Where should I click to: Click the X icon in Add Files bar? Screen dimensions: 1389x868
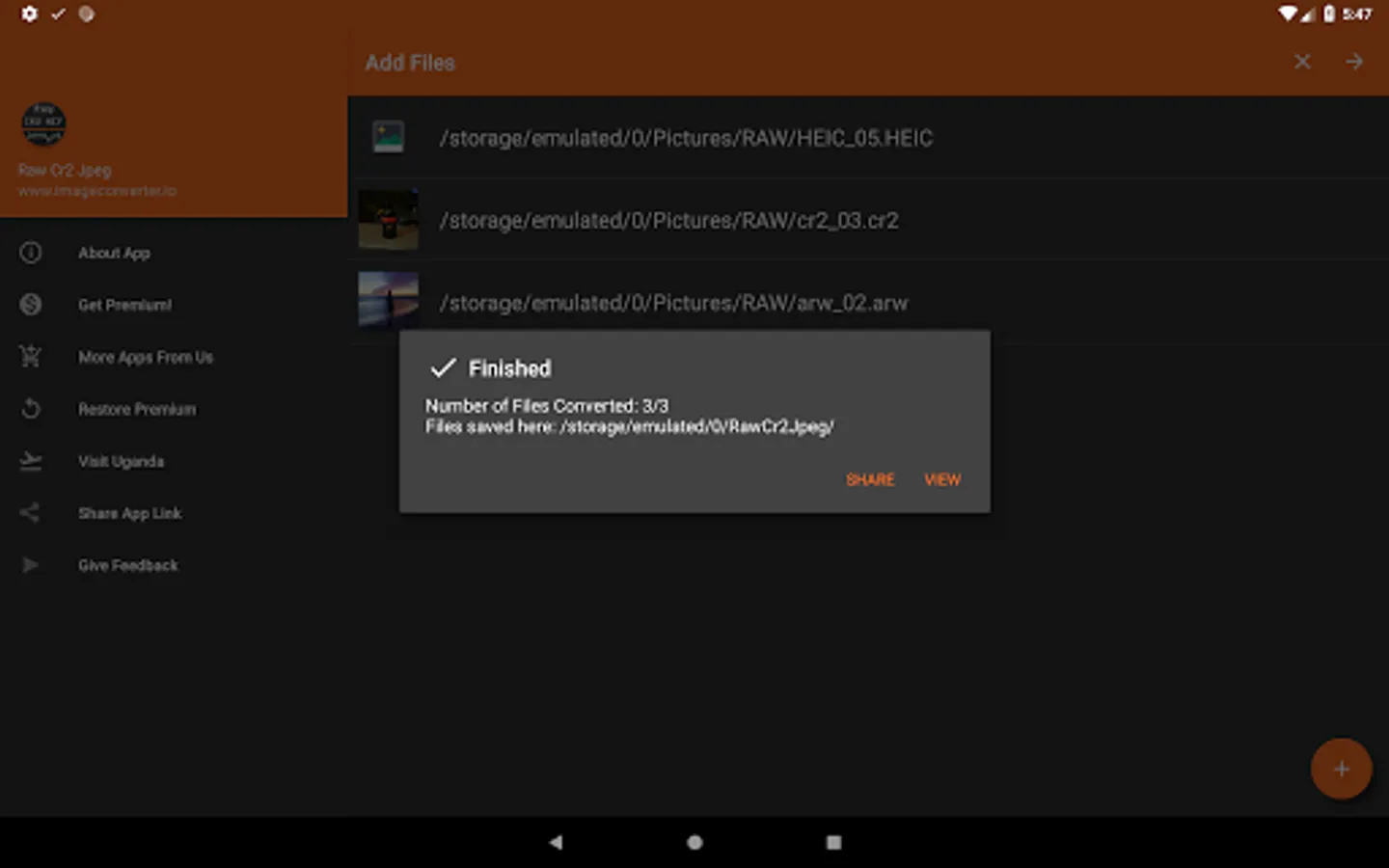click(1302, 62)
